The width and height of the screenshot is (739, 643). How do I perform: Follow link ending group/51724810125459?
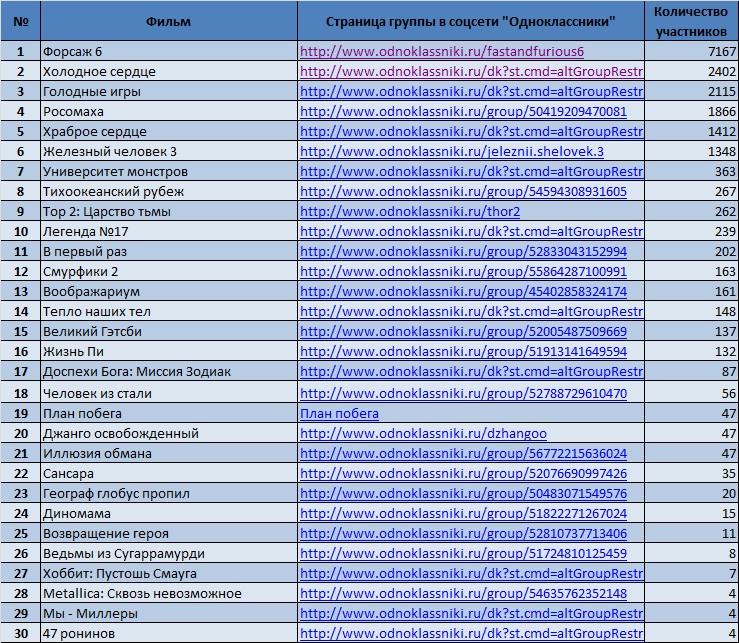tap(463, 553)
